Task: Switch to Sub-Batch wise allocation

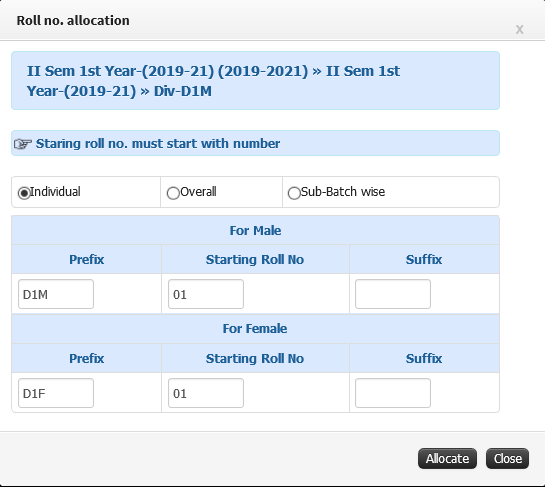Action: point(294,193)
